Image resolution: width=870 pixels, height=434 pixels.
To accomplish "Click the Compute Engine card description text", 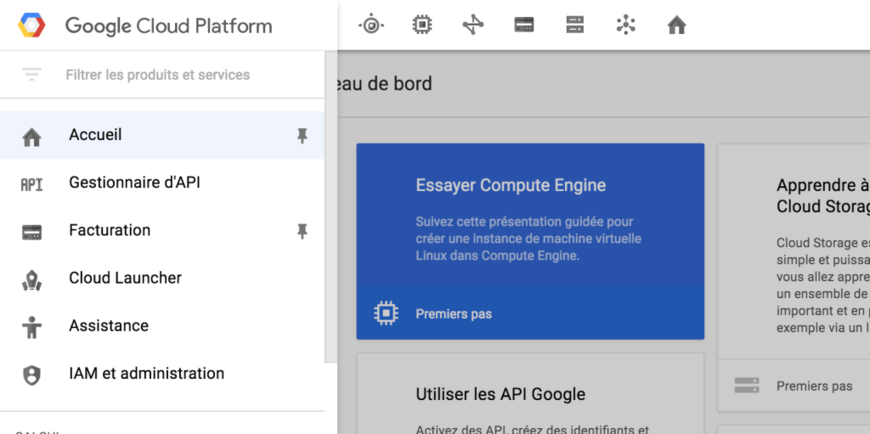I will tap(528, 239).
